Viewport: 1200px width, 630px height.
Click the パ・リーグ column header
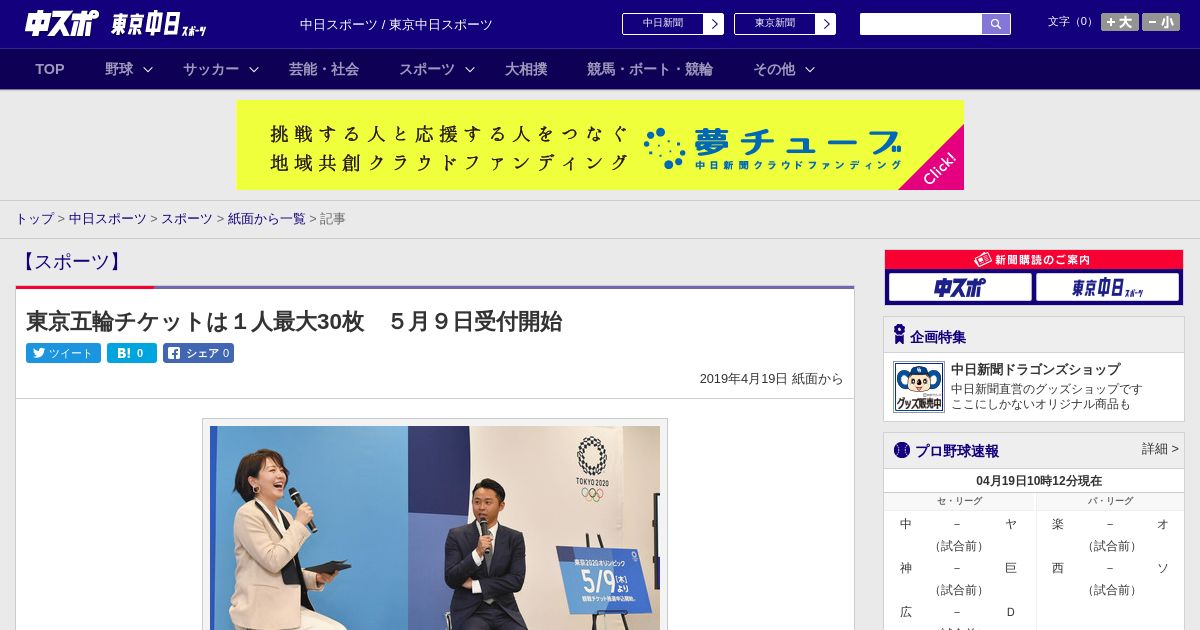pyautogui.click(x=1110, y=501)
